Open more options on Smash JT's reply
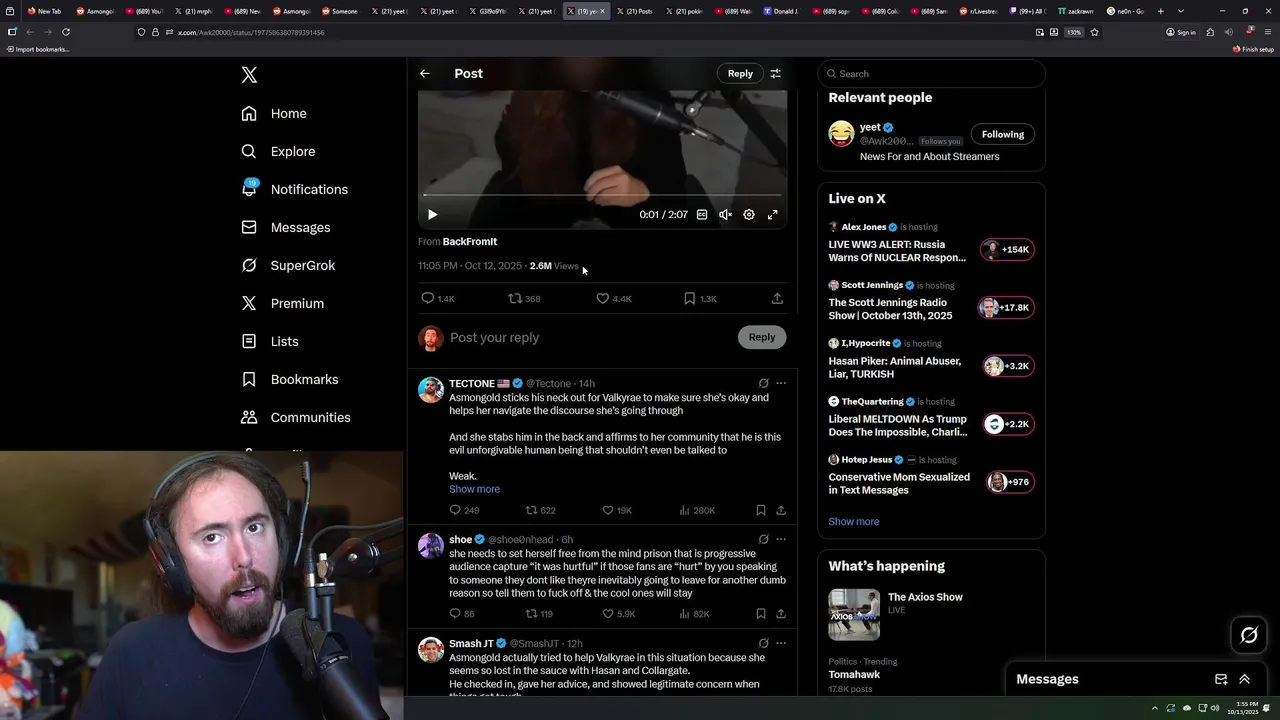 781,643
